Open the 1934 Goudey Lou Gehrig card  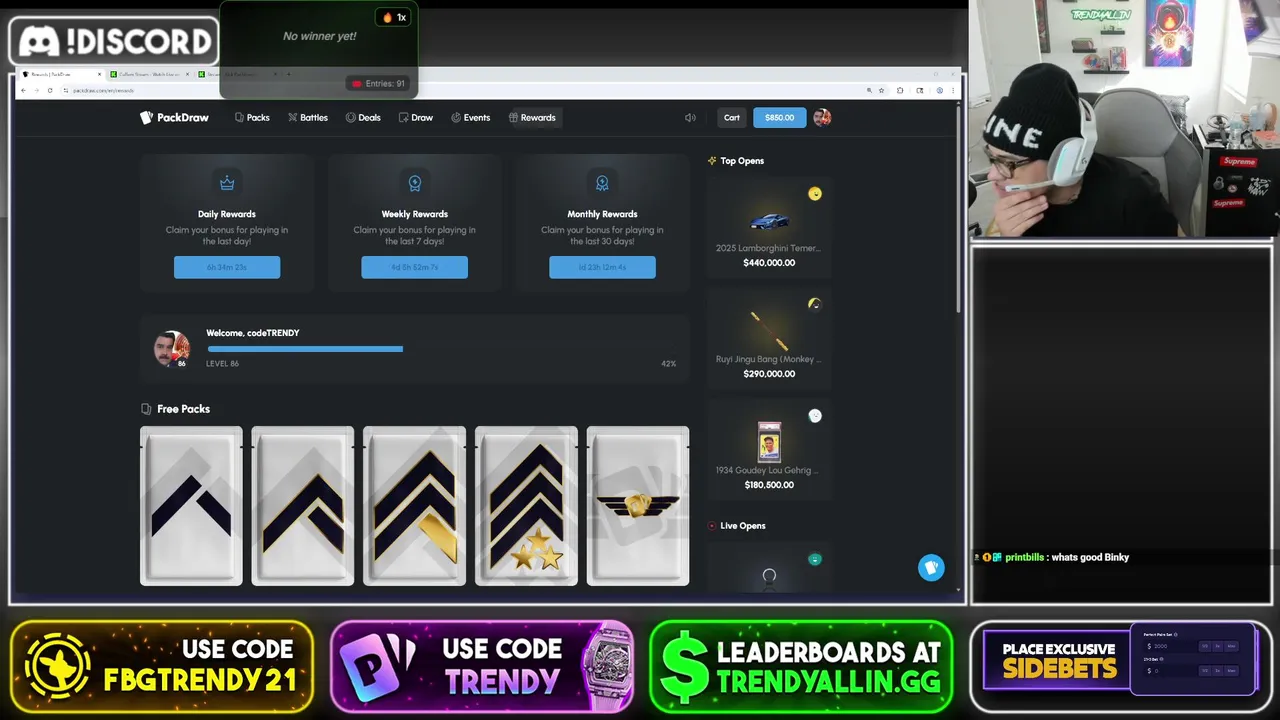(769, 451)
